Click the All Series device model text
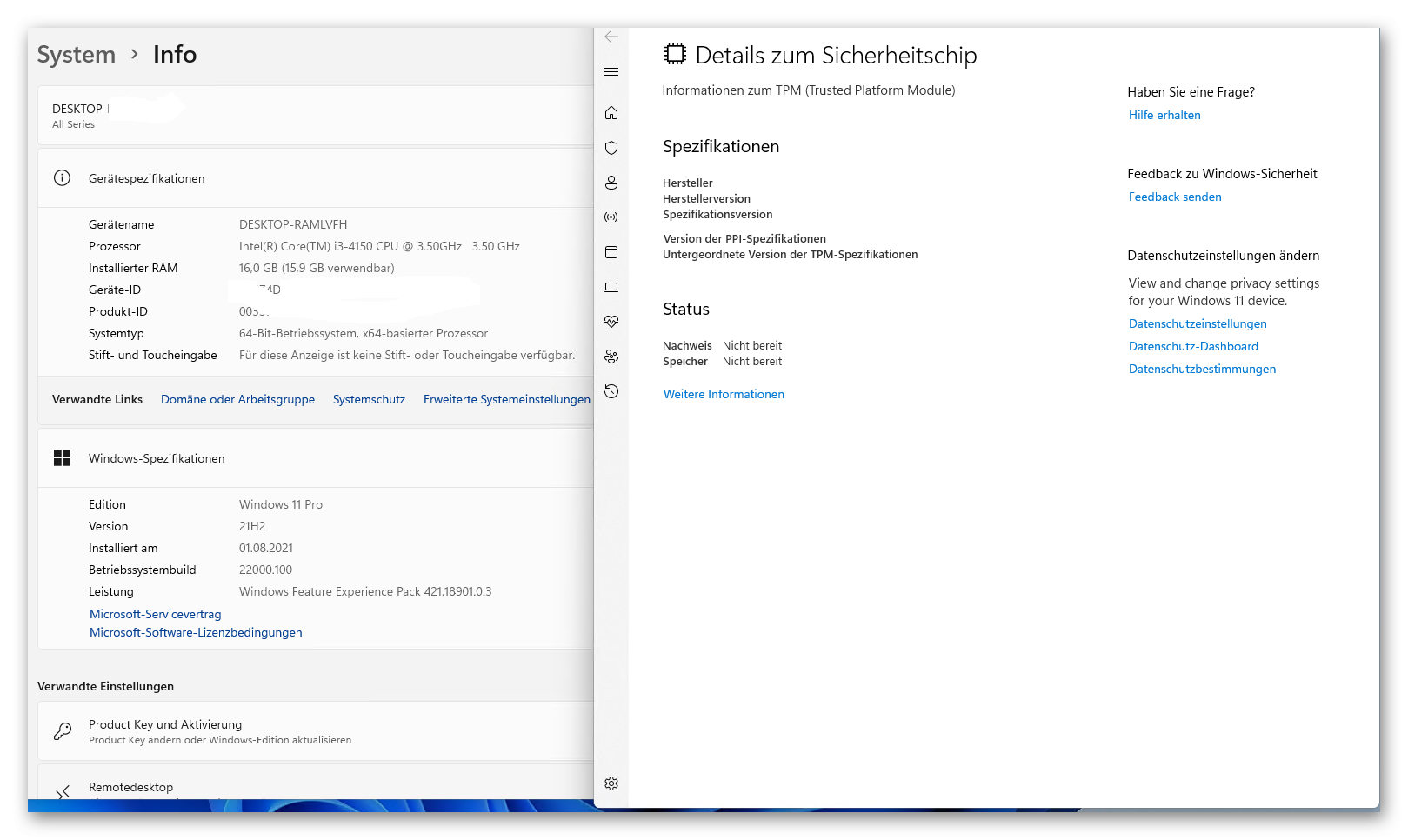The image size is (1408, 840). 73,124
